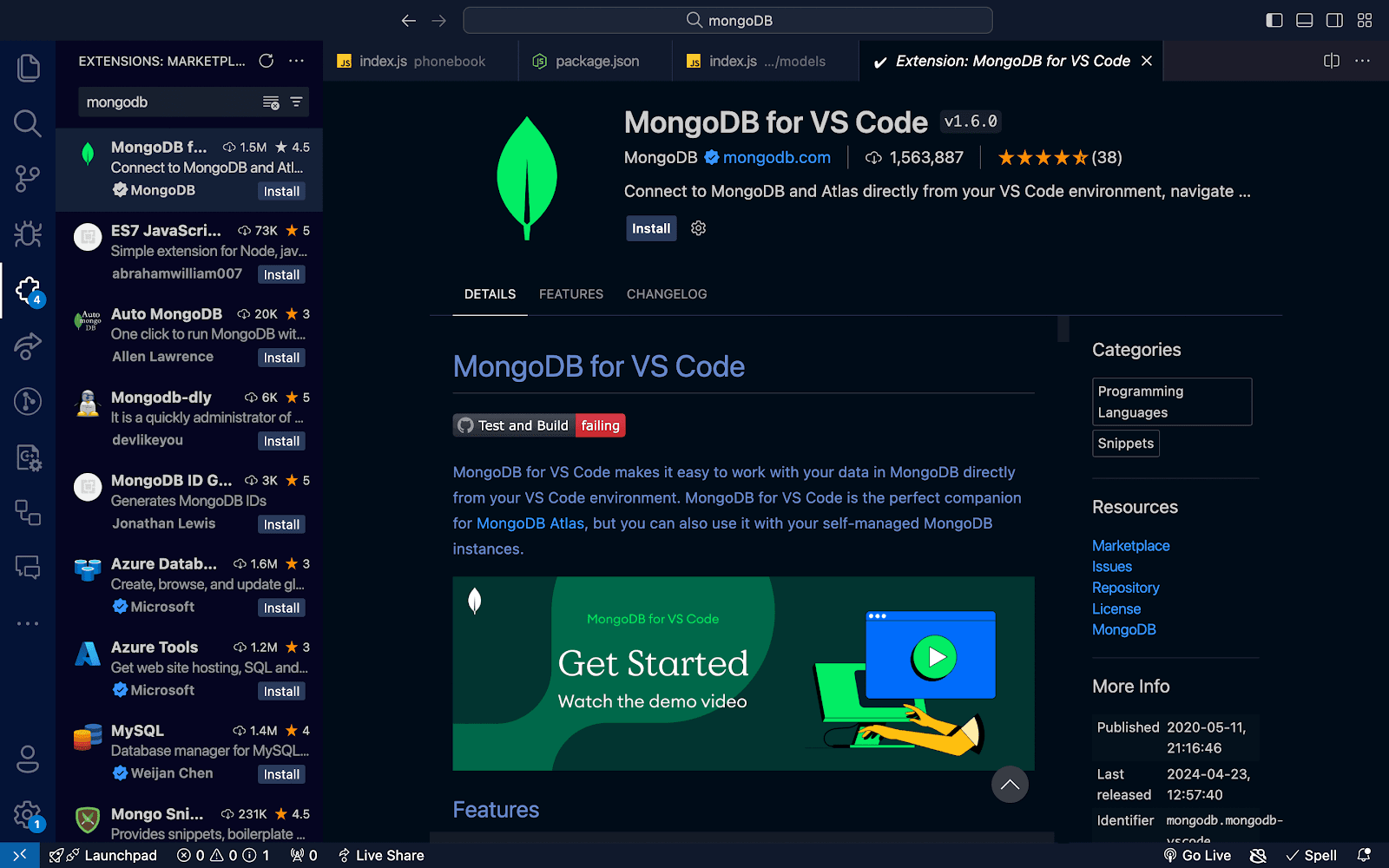Open the Manage gear in activity bar
This screenshot has width=1389, height=868.
(x=28, y=815)
